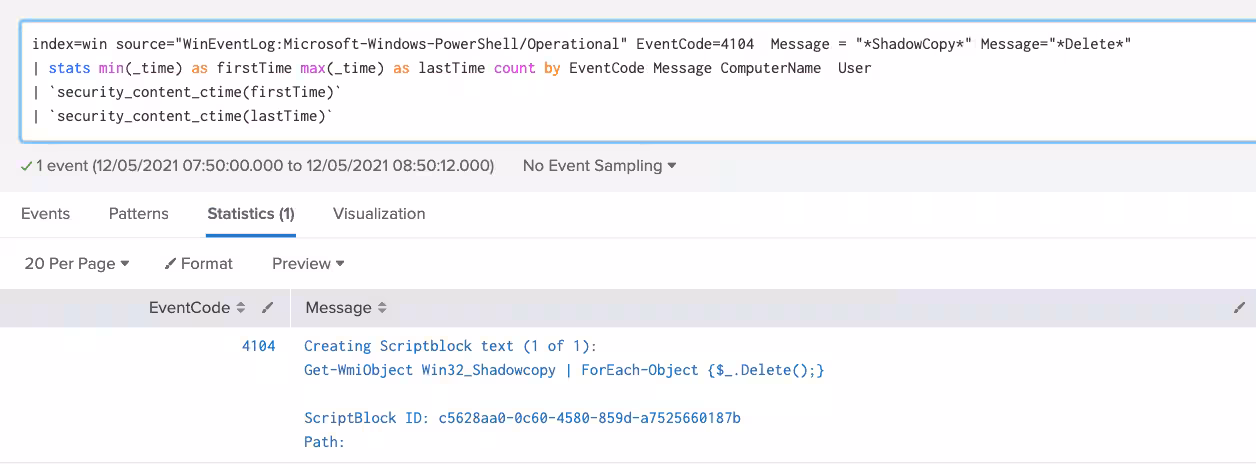The height and width of the screenshot is (464, 1256).
Task: Click the EventCode column sort arrows
Action: click(240, 308)
